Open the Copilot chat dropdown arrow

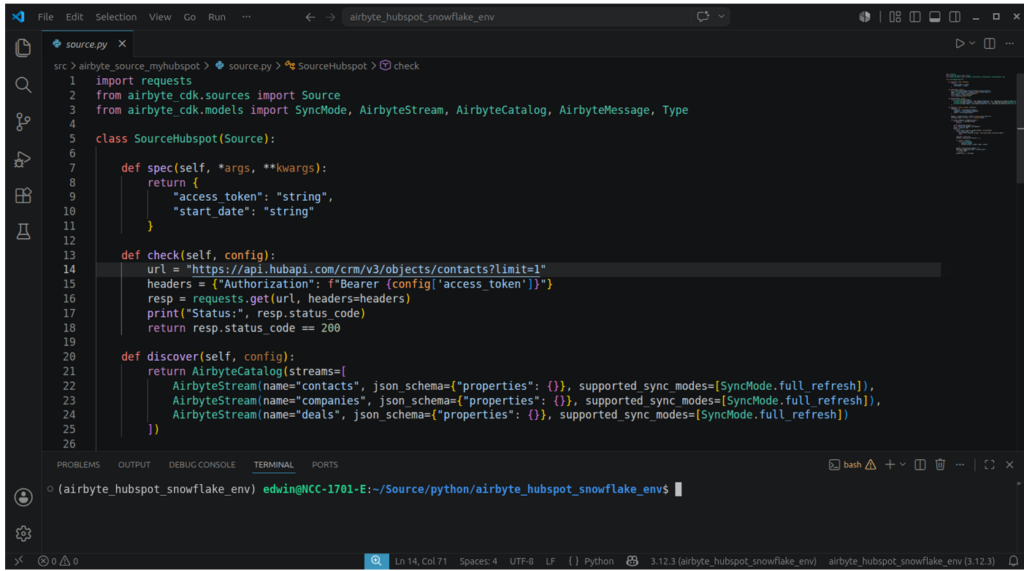coord(721,16)
